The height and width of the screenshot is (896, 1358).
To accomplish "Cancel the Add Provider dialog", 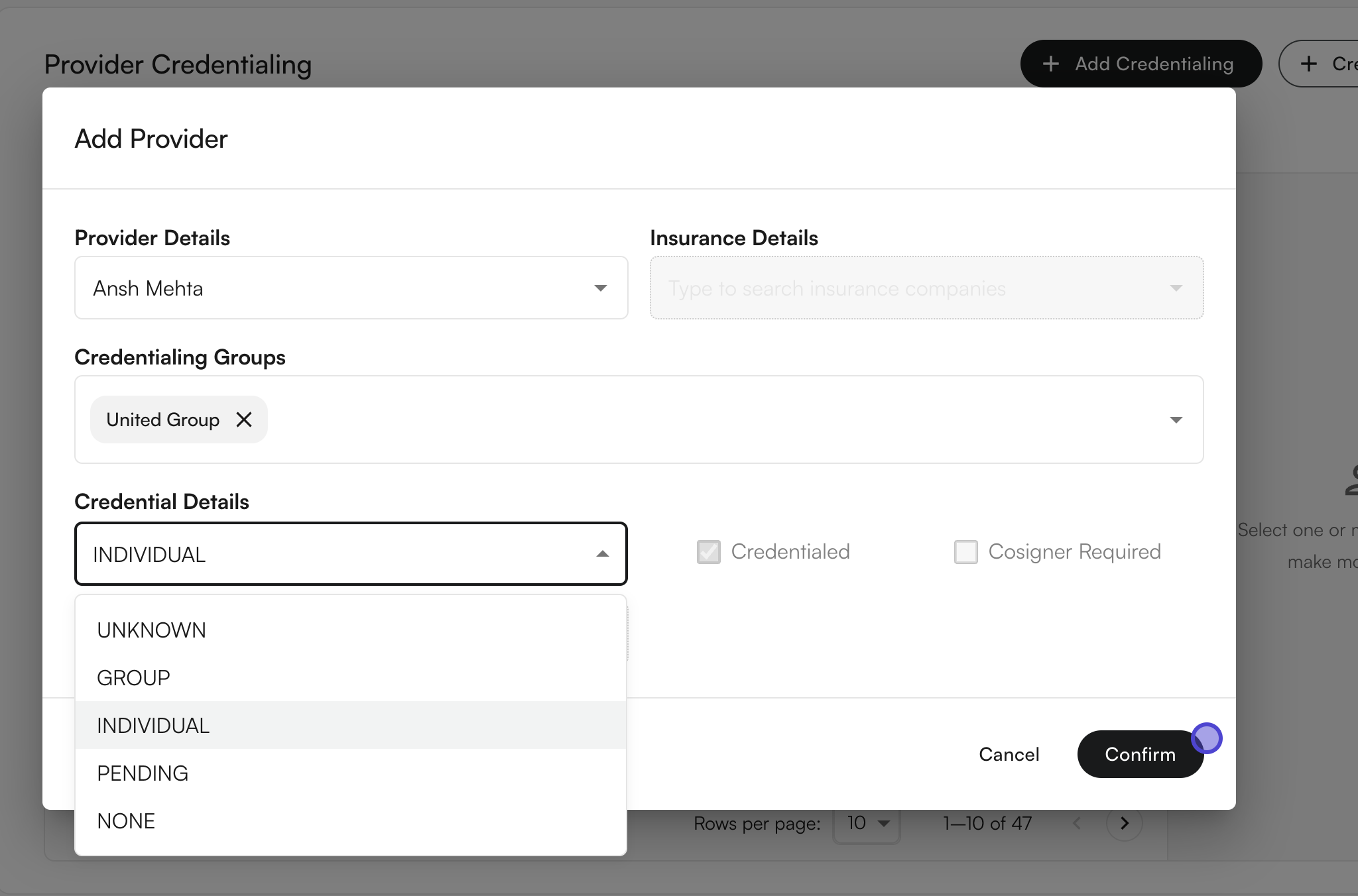I will (x=1009, y=754).
